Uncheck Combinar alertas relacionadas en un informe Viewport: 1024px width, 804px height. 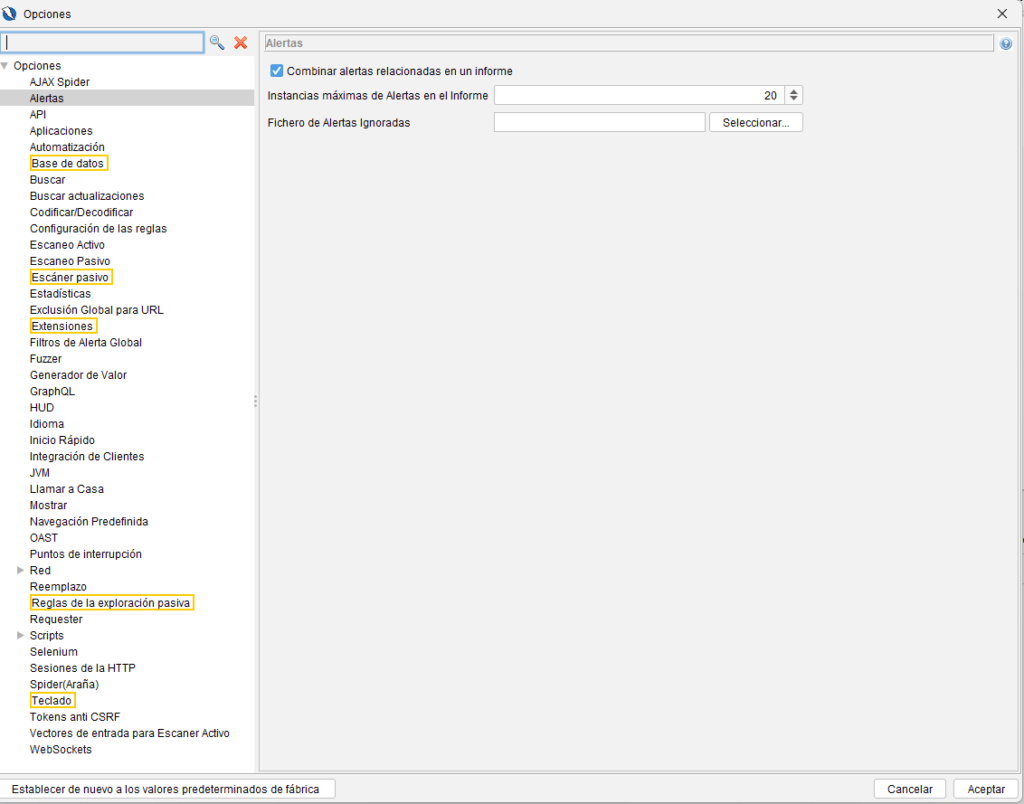(277, 71)
